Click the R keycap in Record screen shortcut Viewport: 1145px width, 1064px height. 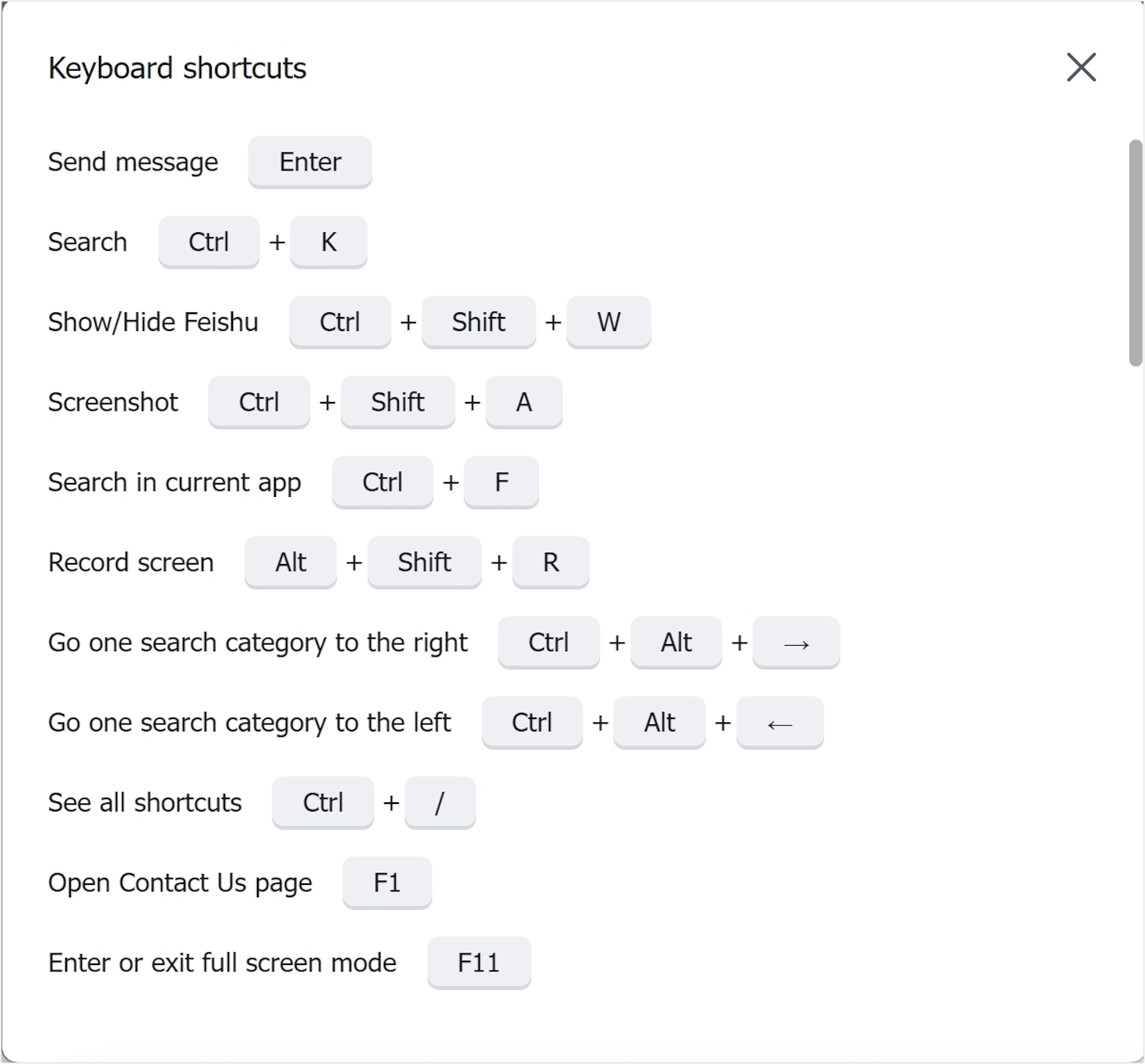(x=550, y=562)
